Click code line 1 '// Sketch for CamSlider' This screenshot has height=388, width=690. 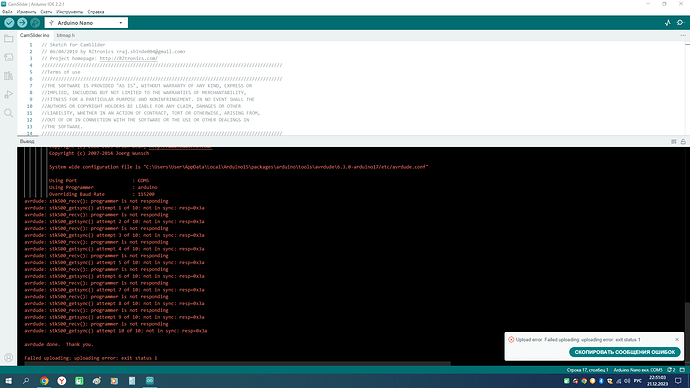pos(73,45)
